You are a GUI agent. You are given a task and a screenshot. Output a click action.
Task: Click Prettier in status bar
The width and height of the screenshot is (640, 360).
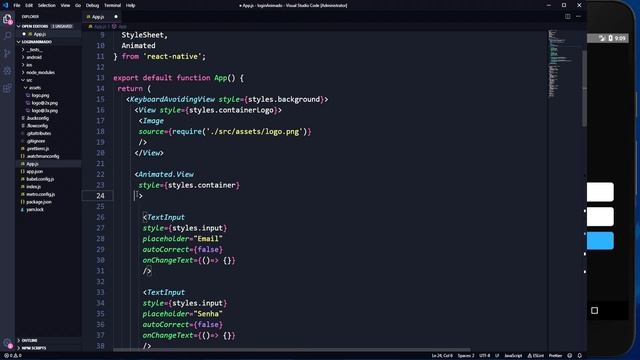click(x=556, y=356)
